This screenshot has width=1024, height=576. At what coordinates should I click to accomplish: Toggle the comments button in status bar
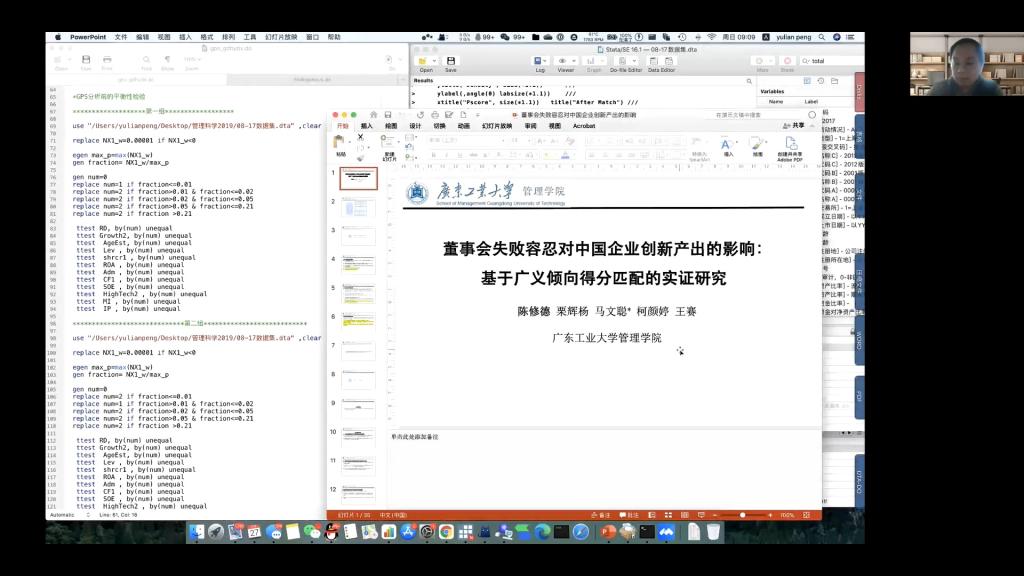tap(631, 515)
